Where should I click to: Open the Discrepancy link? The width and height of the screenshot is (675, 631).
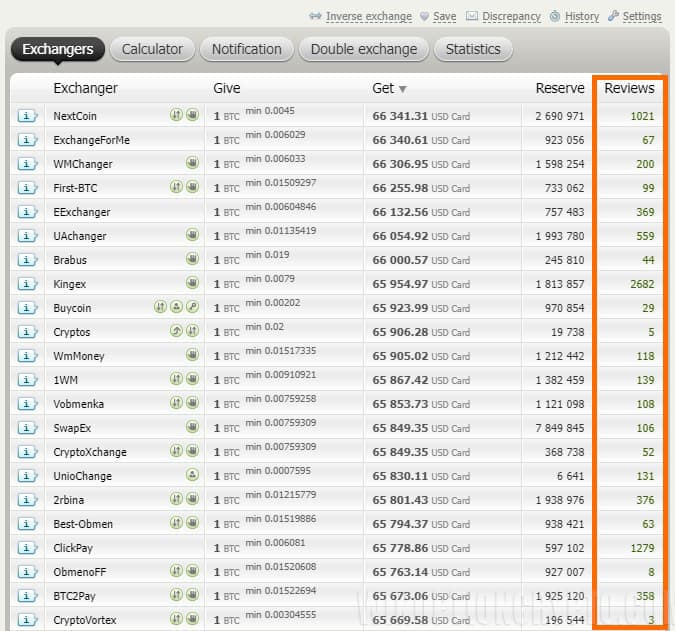pos(511,16)
